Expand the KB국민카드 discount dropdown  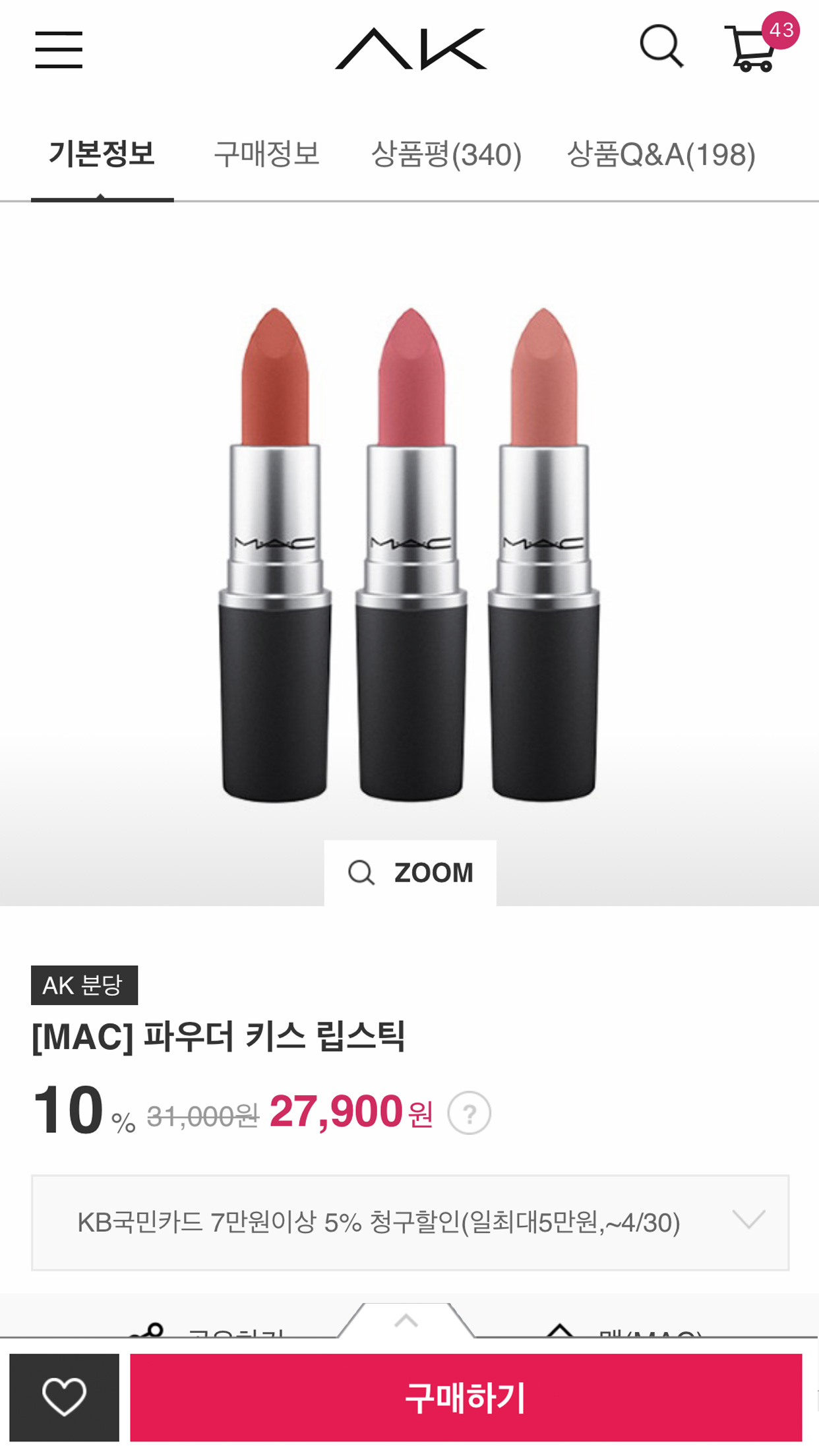pyautogui.click(x=410, y=1223)
